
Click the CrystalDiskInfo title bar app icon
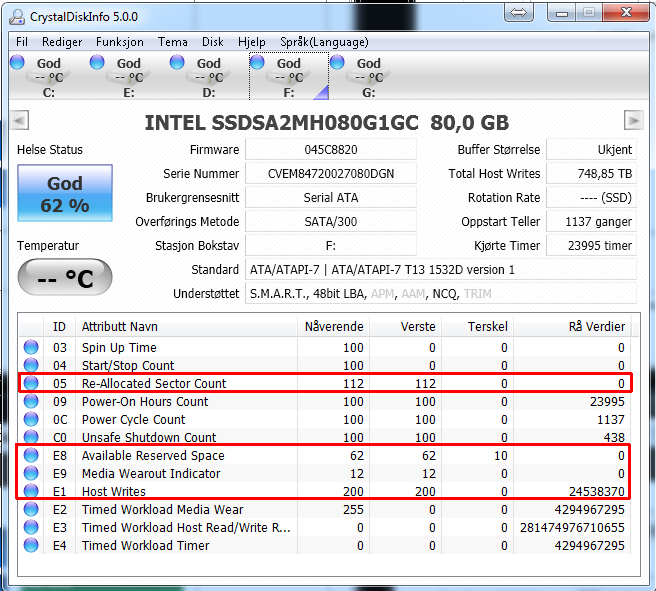[17, 17]
